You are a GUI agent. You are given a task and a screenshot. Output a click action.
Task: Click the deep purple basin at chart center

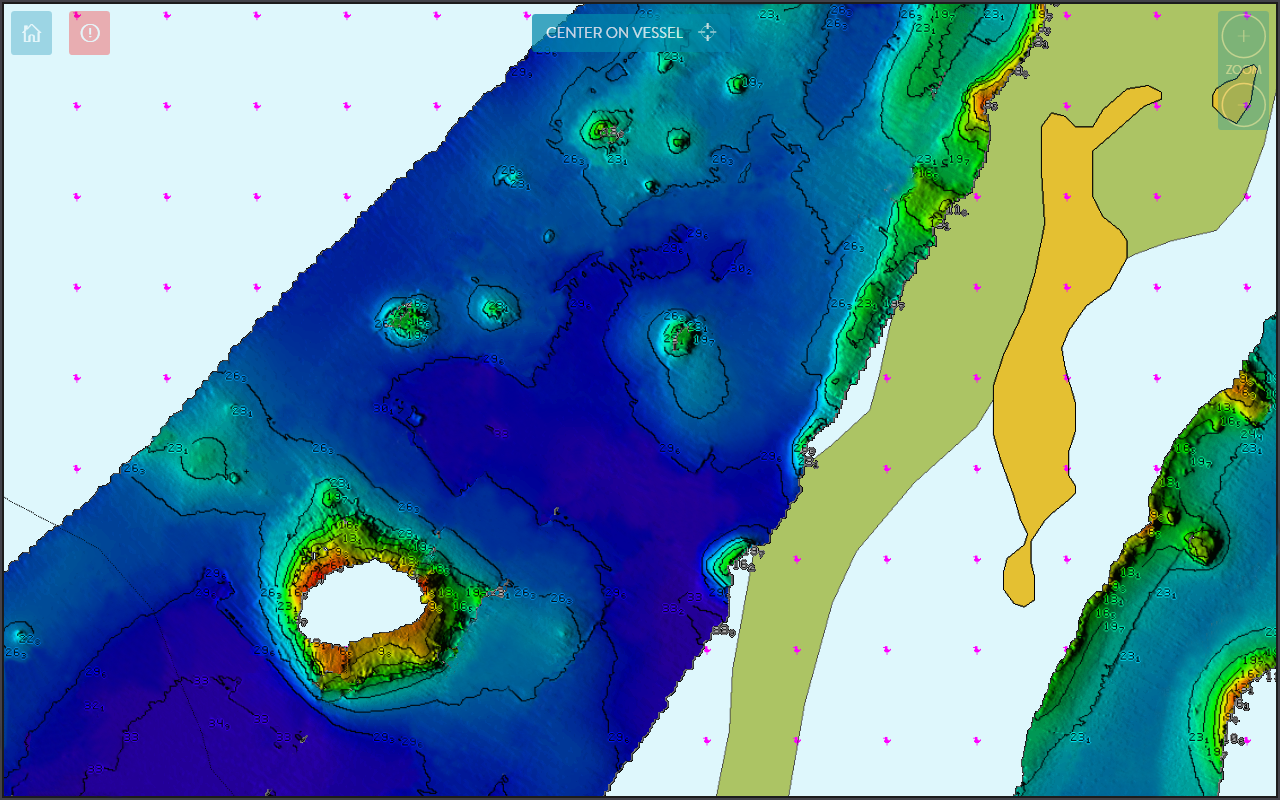click(x=520, y=420)
